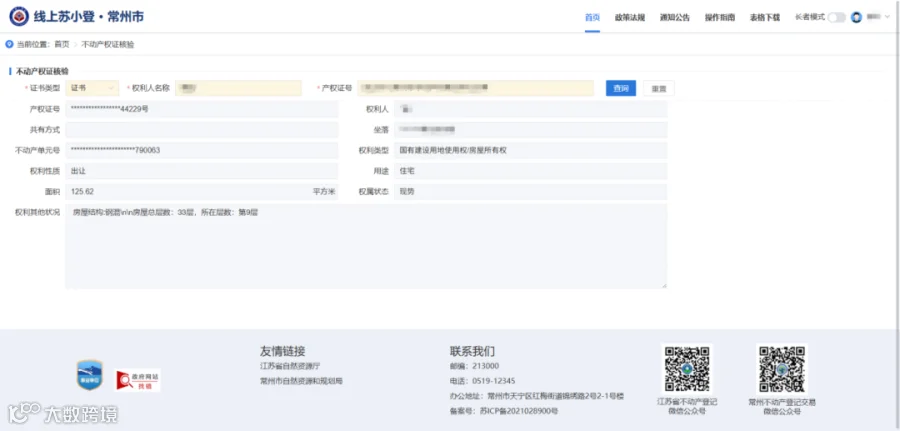Open the 常州市自然资源和规划局 footer link

coord(301,381)
